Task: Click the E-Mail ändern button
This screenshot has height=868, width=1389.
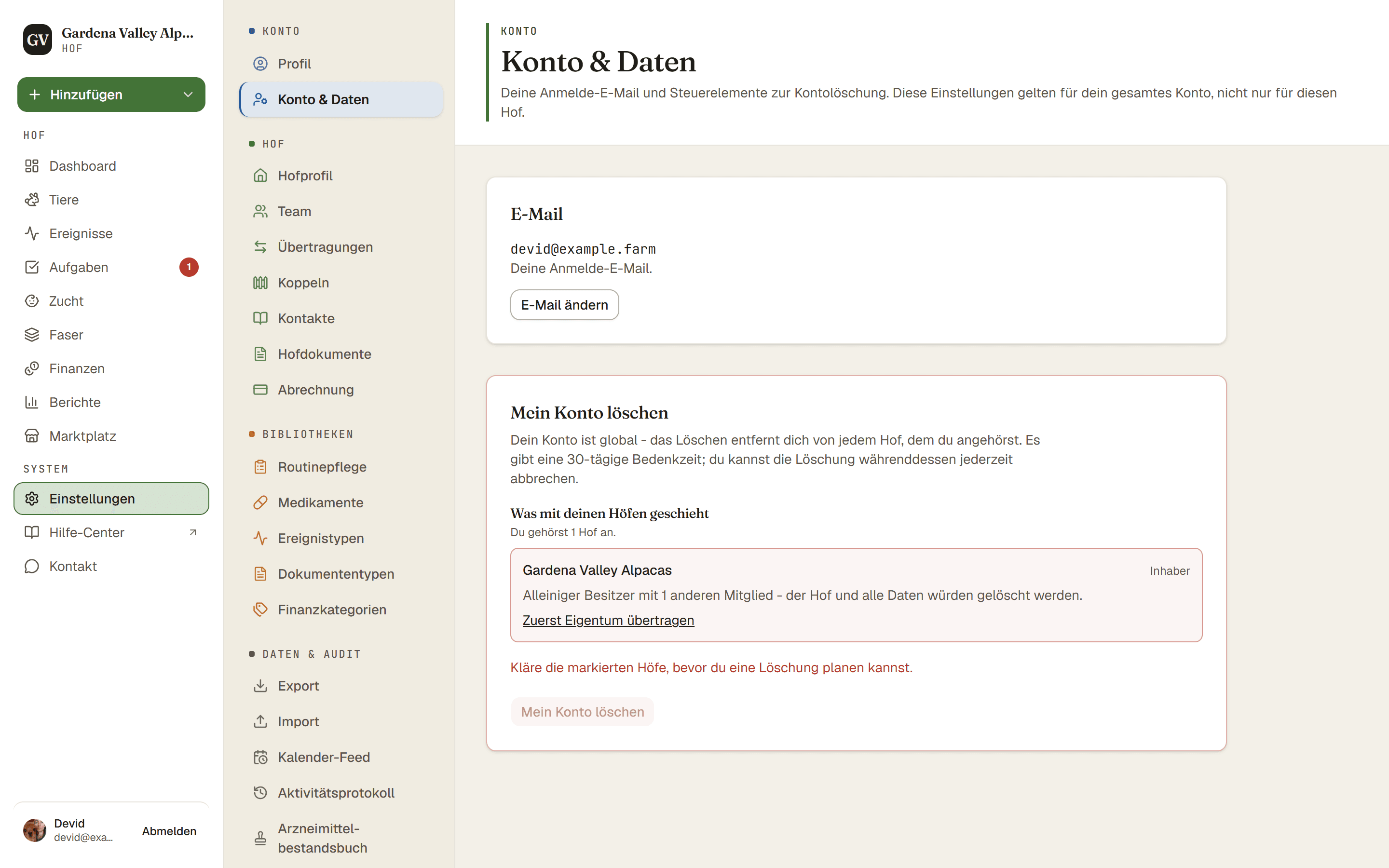Action: [x=564, y=305]
